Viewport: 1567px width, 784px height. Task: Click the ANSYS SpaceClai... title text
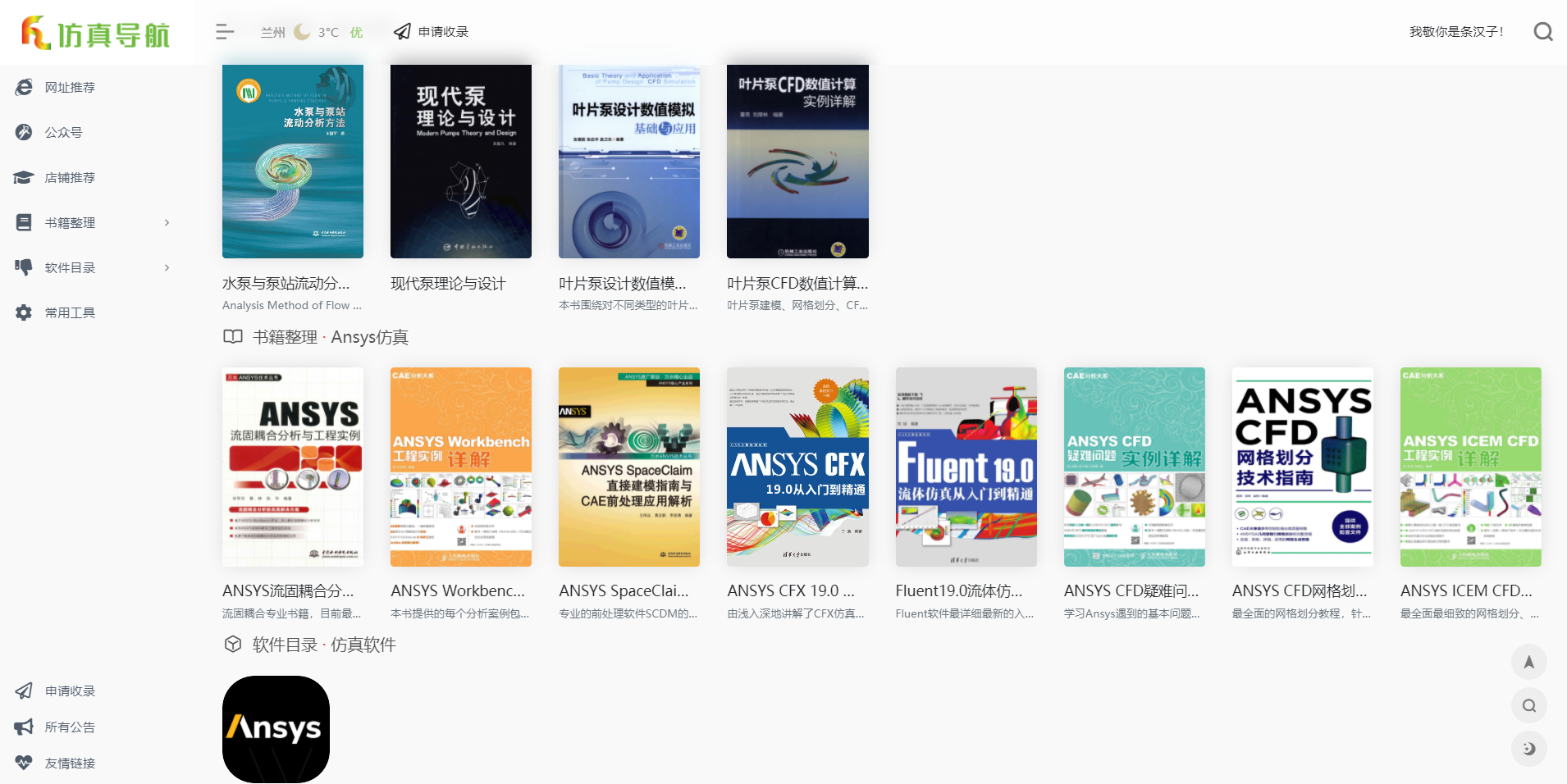click(624, 590)
